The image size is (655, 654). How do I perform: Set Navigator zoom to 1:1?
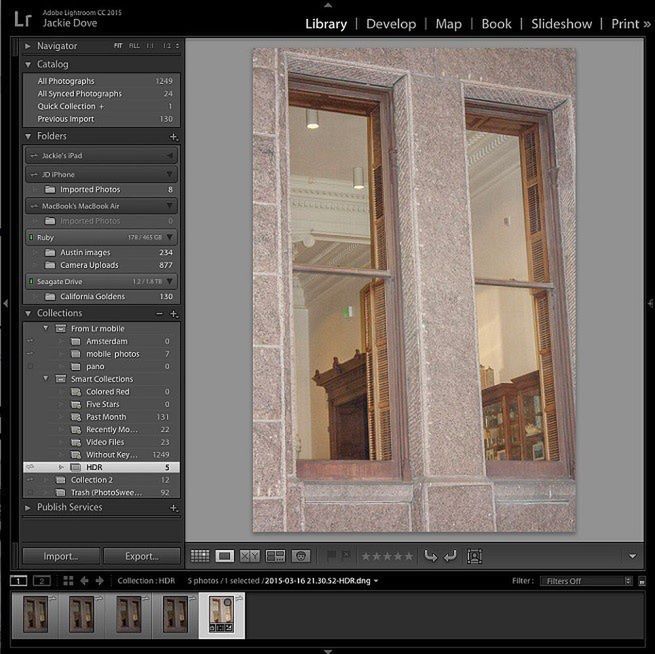pos(150,46)
